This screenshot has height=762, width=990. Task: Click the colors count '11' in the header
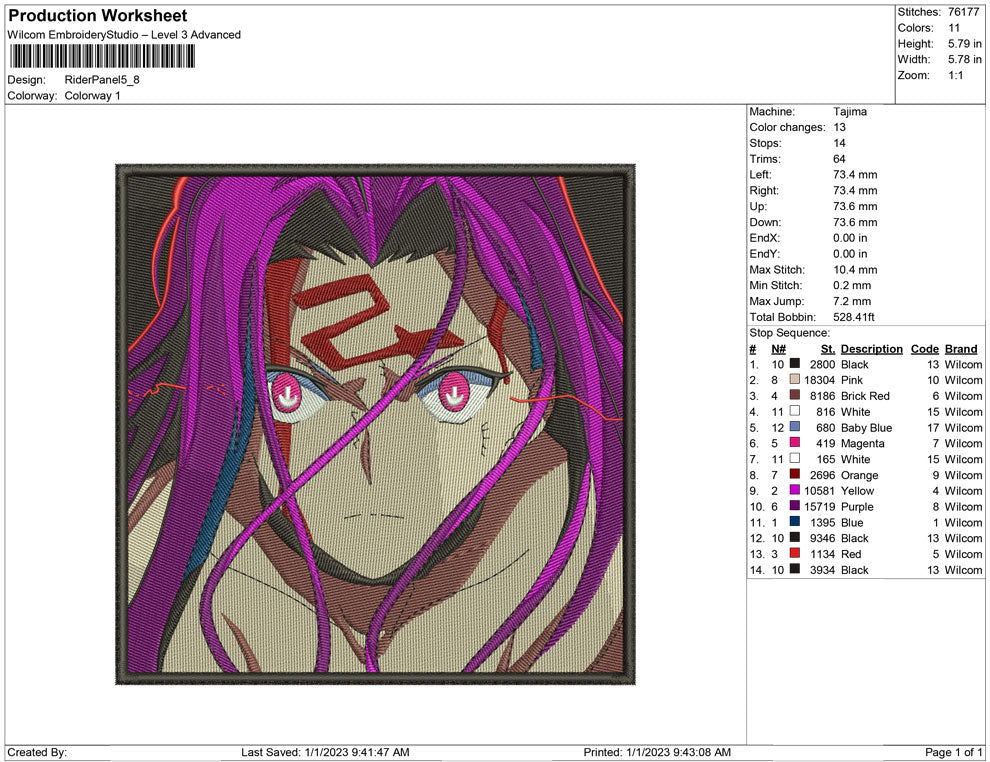pyautogui.click(x=953, y=28)
